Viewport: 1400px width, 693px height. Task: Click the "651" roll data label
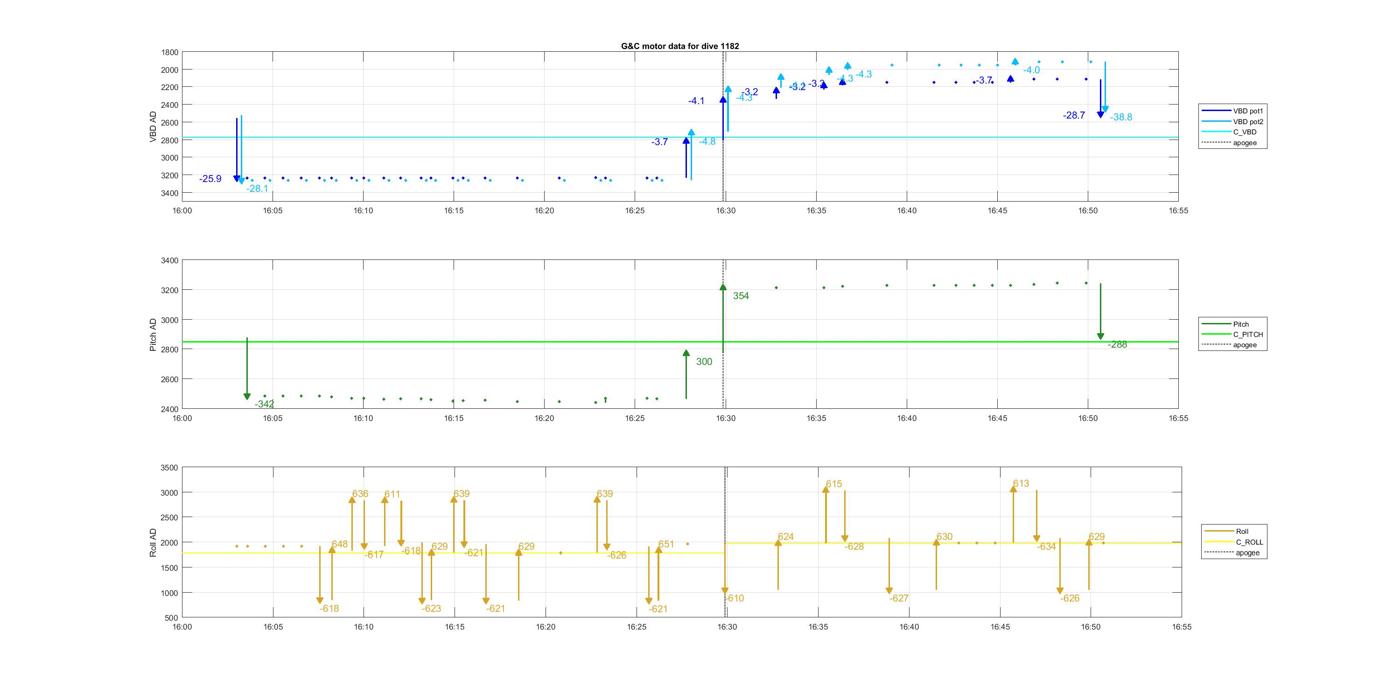pos(666,545)
